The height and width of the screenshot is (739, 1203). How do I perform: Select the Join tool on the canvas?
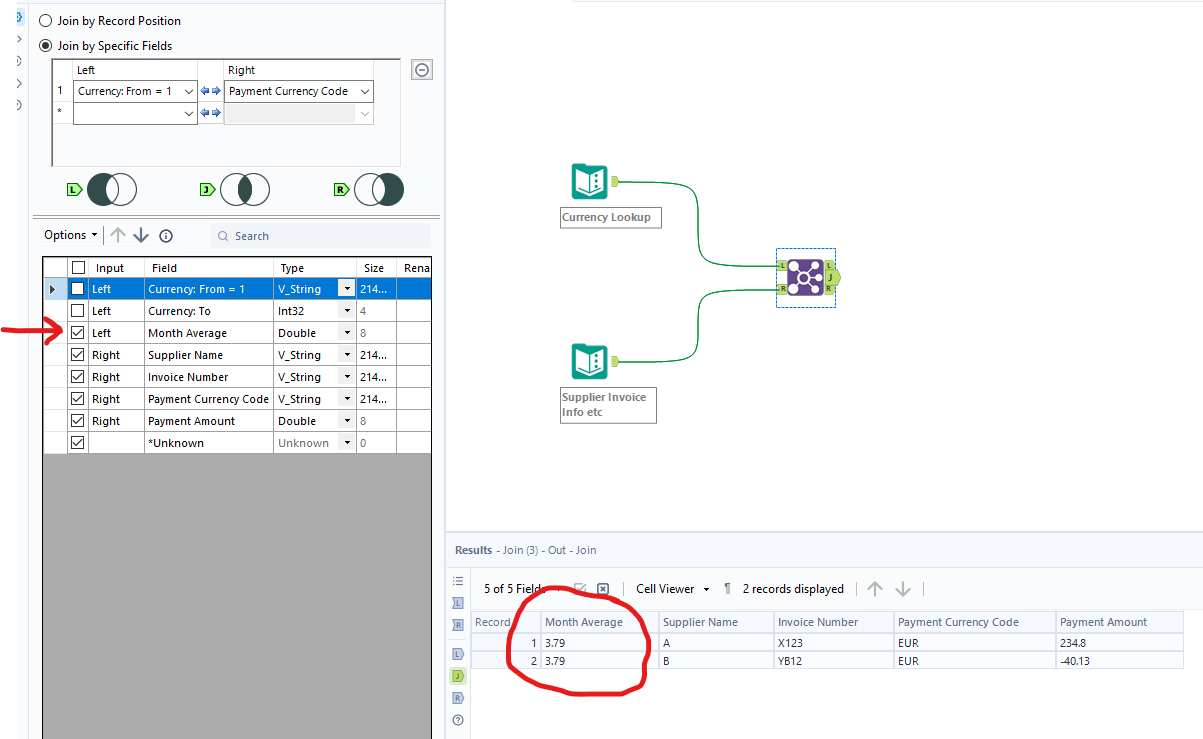pos(805,276)
